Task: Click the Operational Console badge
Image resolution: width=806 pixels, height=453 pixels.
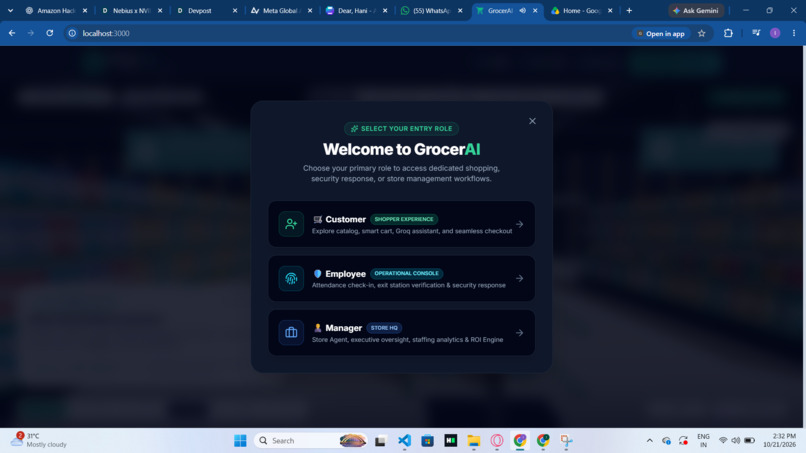Action: click(x=406, y=274)
